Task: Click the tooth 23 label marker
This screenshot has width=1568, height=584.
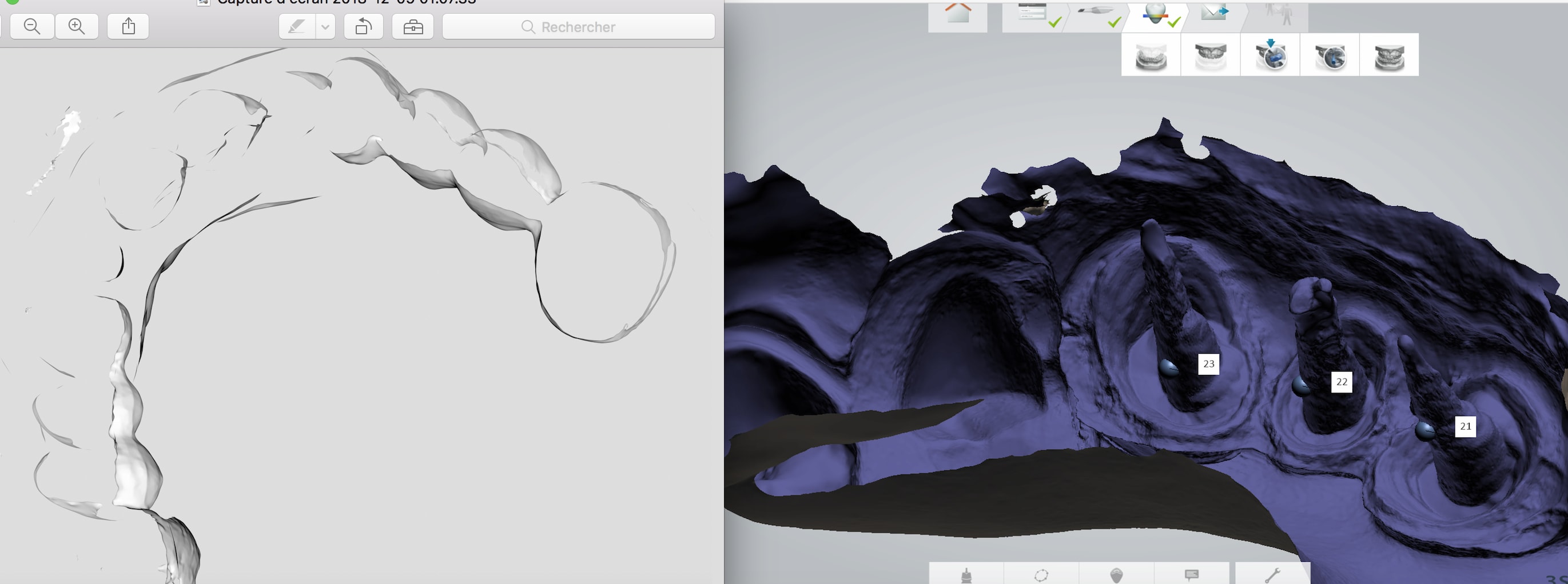Action: click(1208, 364)
